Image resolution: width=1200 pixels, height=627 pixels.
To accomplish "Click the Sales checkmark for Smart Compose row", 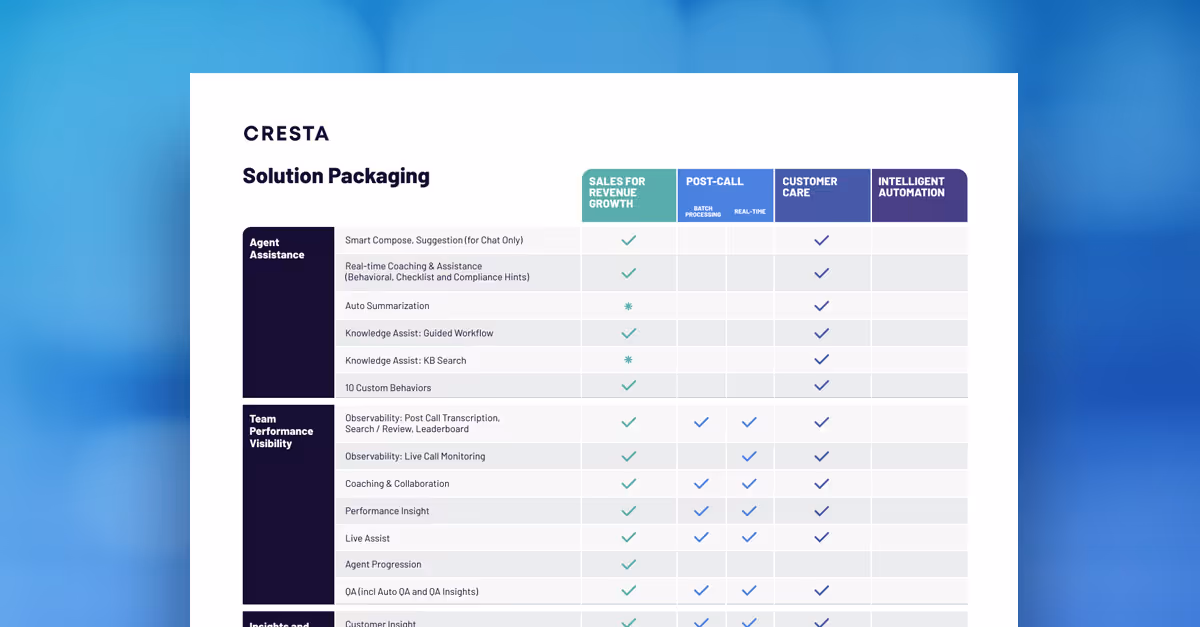I will (x=628, y=240).
